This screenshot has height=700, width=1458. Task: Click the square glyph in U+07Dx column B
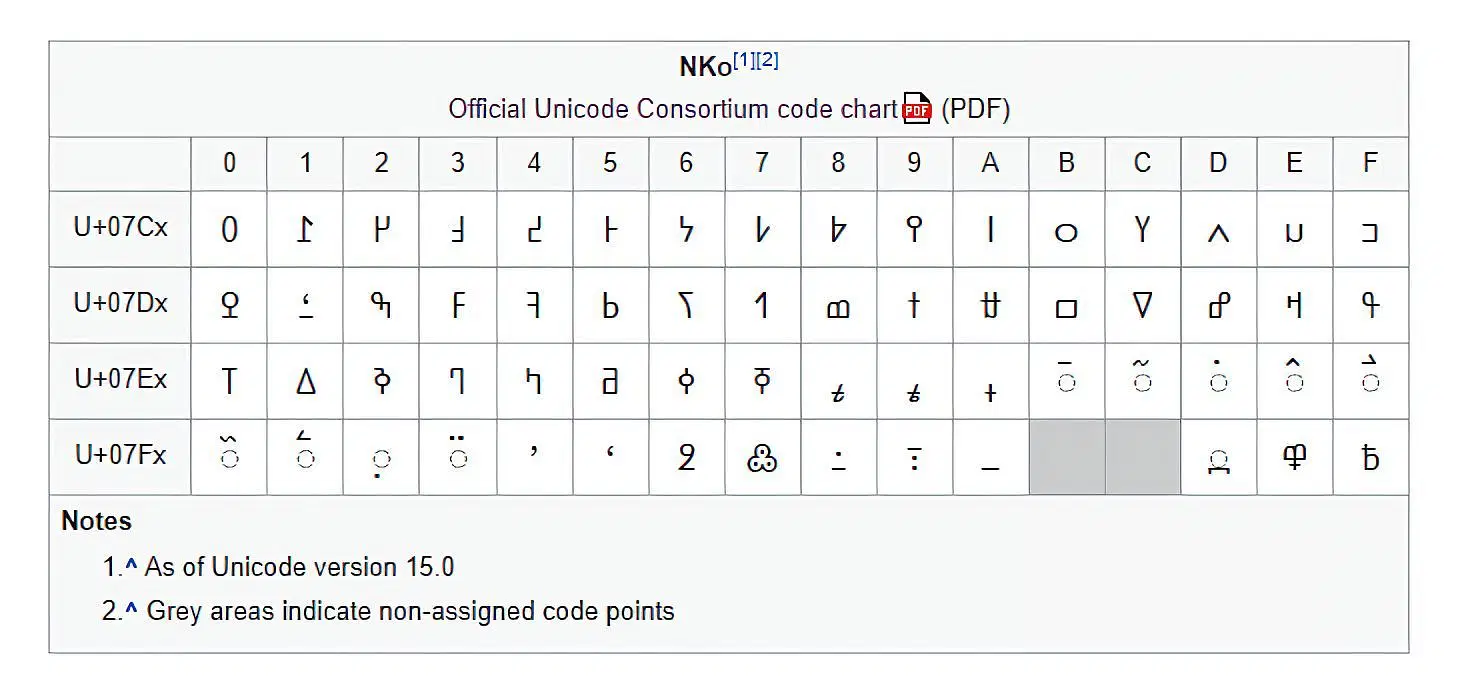1066,306
